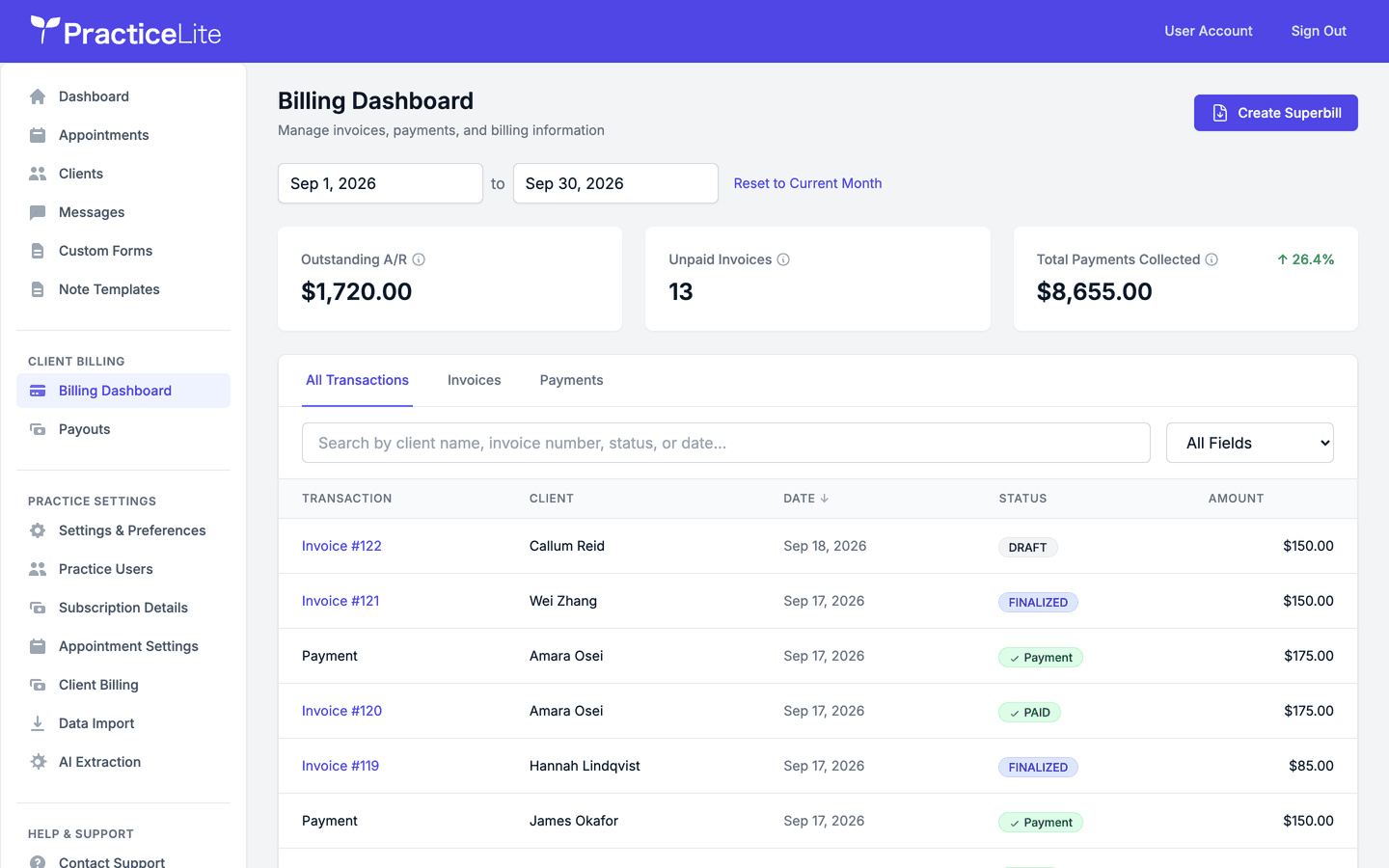Click the FINALIZED badge for Wei Zhang
1389x868 pixels.
point(1038,602)
